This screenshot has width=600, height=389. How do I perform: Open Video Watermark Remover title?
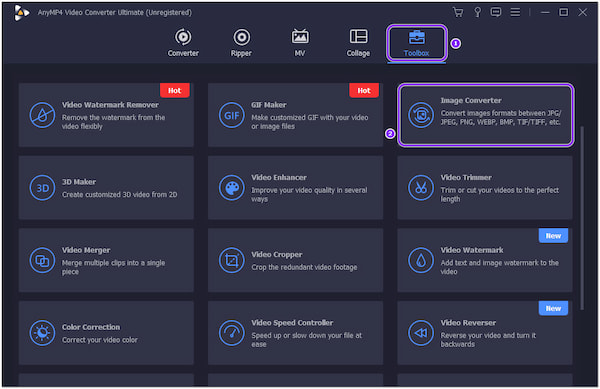coord(110,105)
